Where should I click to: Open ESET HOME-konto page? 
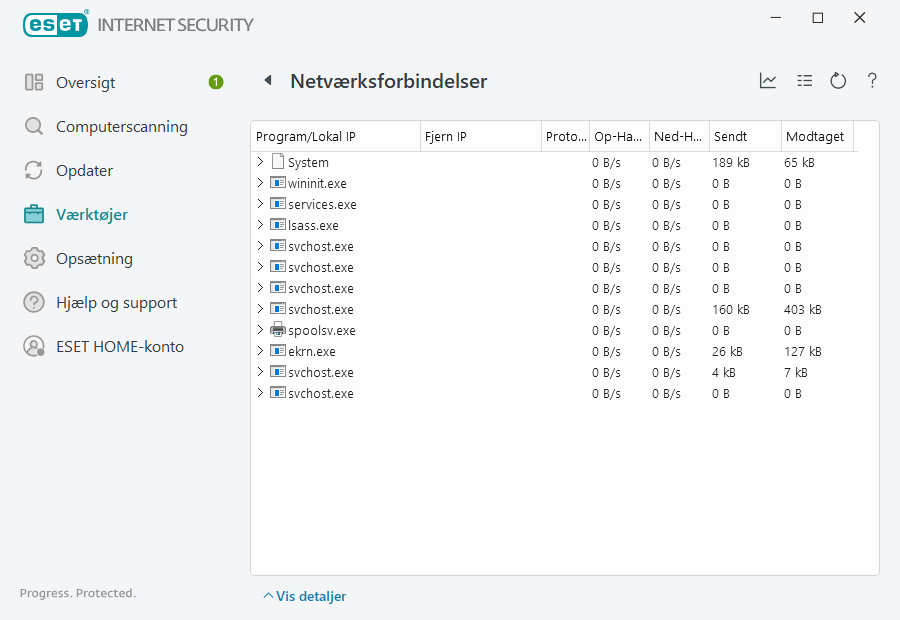point(119,347)
